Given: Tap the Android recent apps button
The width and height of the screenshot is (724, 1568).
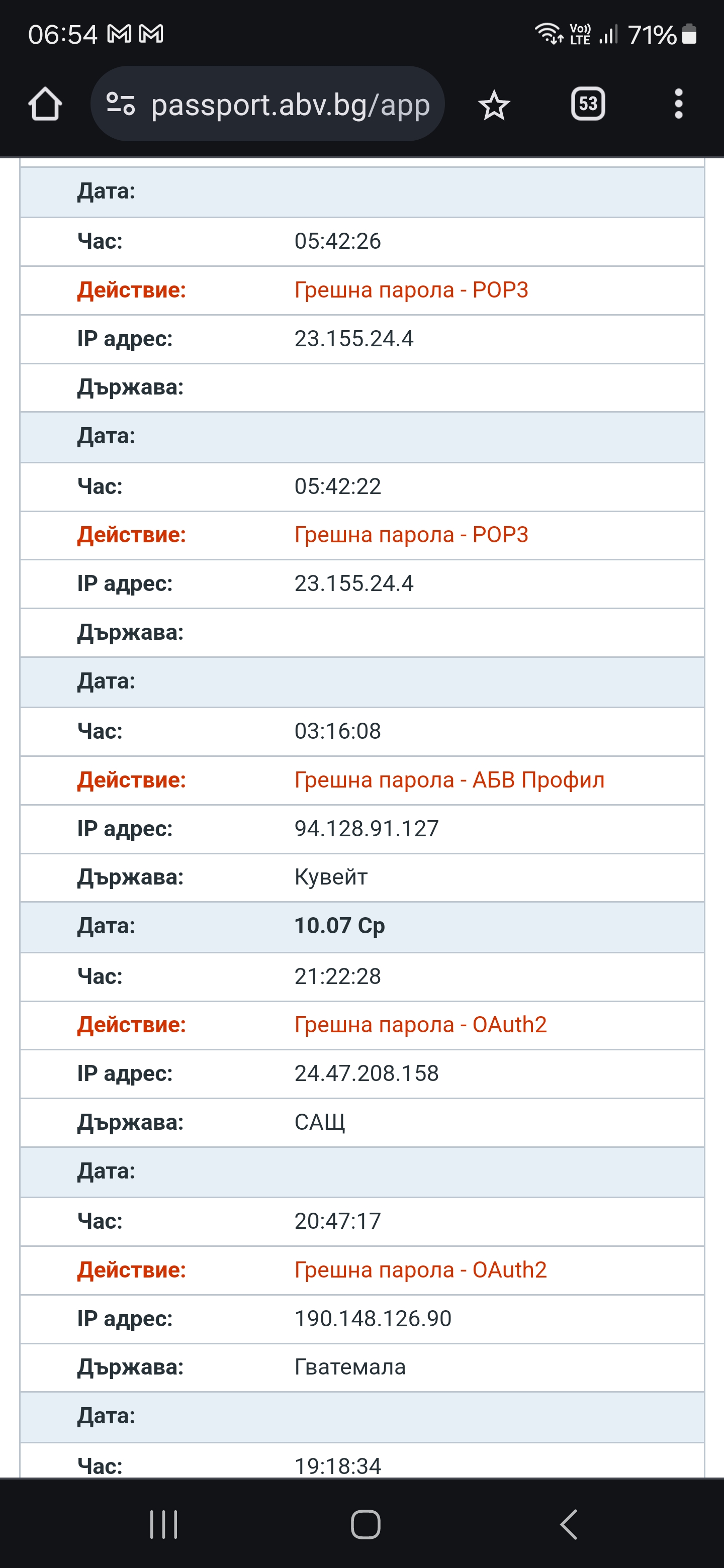Looking at the screenshot, I should (x=164, y=1524).
